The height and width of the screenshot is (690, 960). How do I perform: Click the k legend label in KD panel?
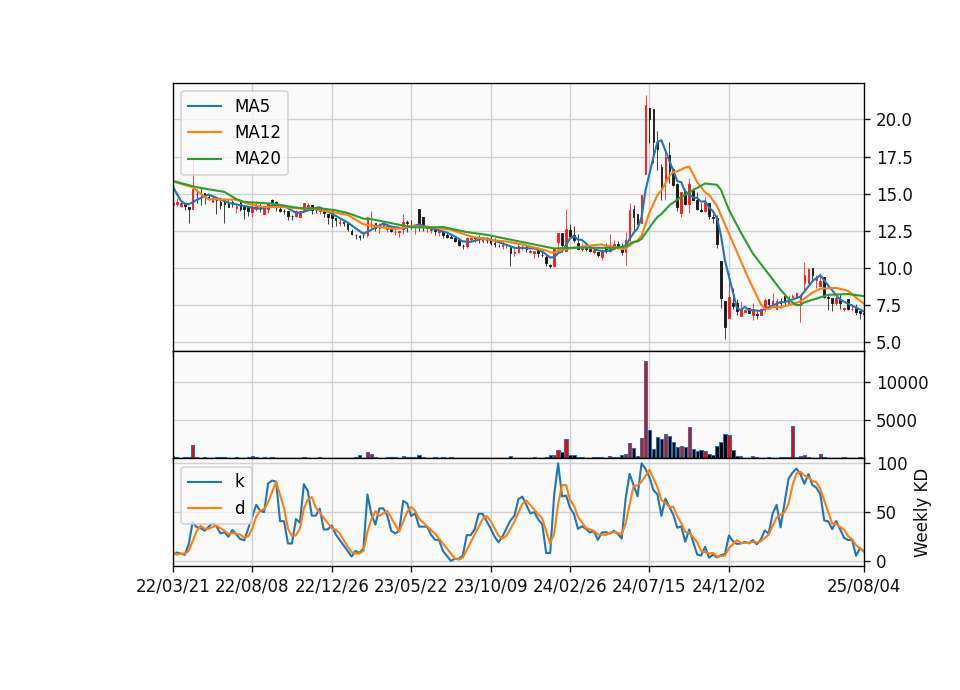coord(239,481)
